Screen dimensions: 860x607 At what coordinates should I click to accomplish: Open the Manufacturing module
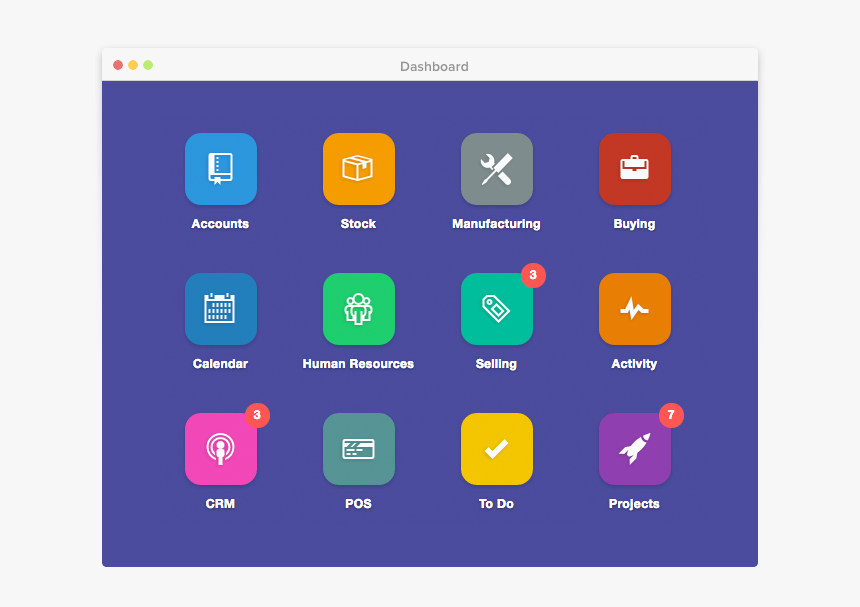click(496, 169)
